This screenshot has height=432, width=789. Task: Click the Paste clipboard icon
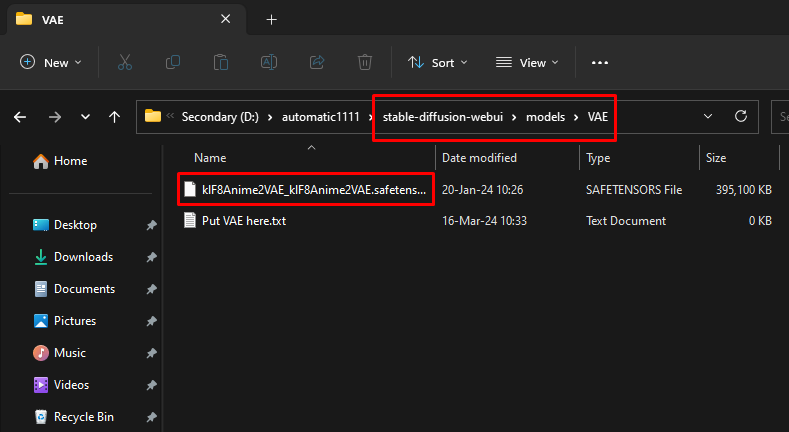tap(221, 62)
